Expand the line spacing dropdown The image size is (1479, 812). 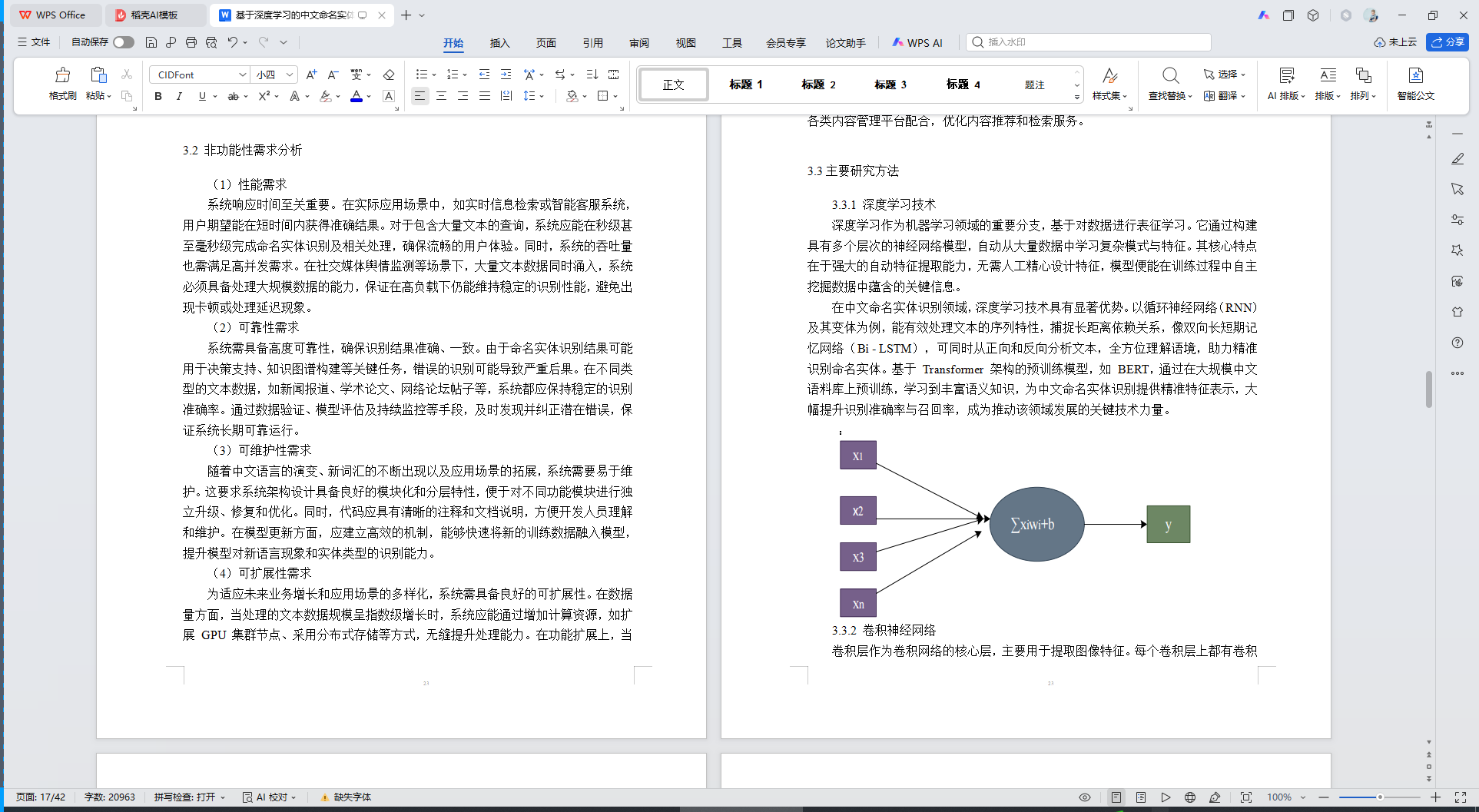coord(542,97)
